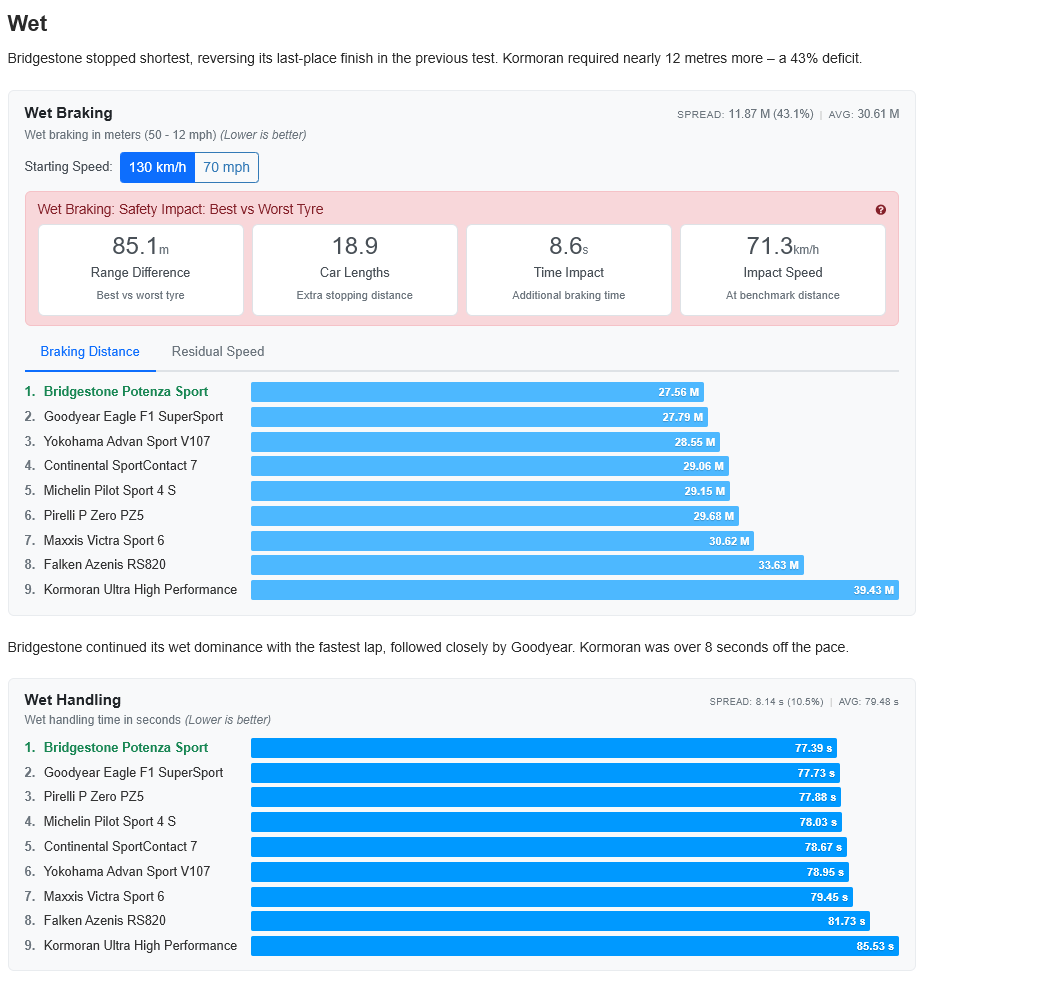This screenshot has height=987, width=1040.
Task: Click the 33.63 M braking bar
Action: point(527,565)
